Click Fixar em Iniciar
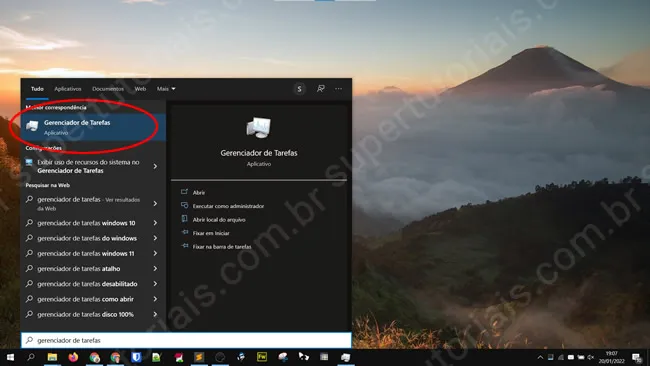Viewport: 650px width, 366px height. point(211,233)
